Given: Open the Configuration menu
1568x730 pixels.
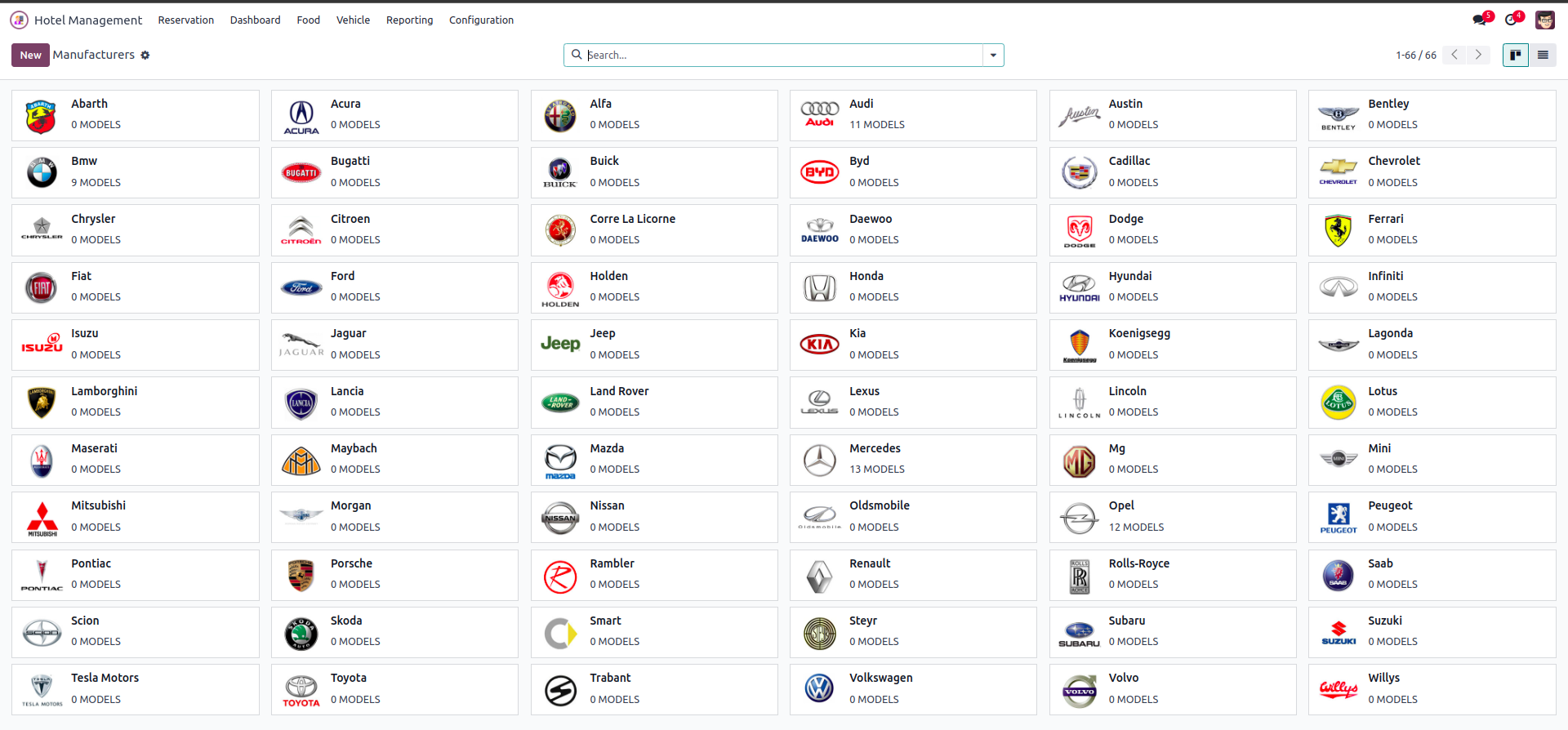Looking at the screenshot, I should pyautogui.click(x=481, y=20).
